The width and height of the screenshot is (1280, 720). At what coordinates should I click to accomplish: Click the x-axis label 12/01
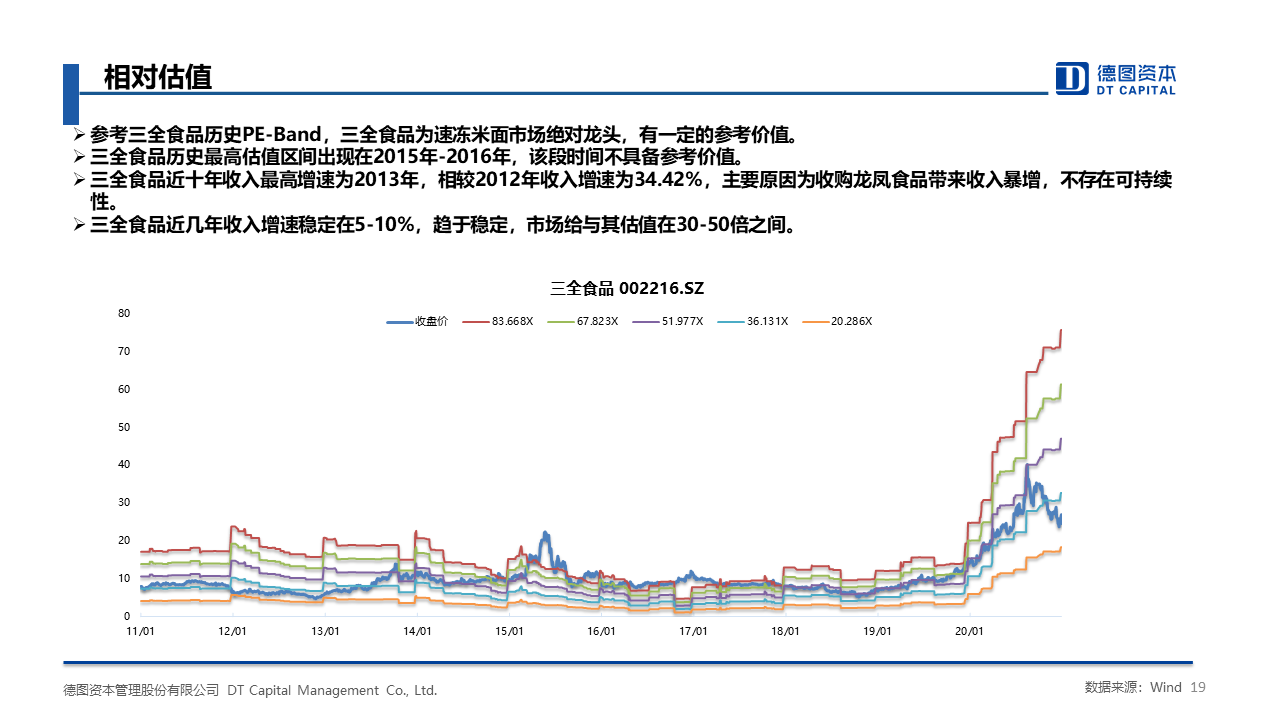coord(232,632)
